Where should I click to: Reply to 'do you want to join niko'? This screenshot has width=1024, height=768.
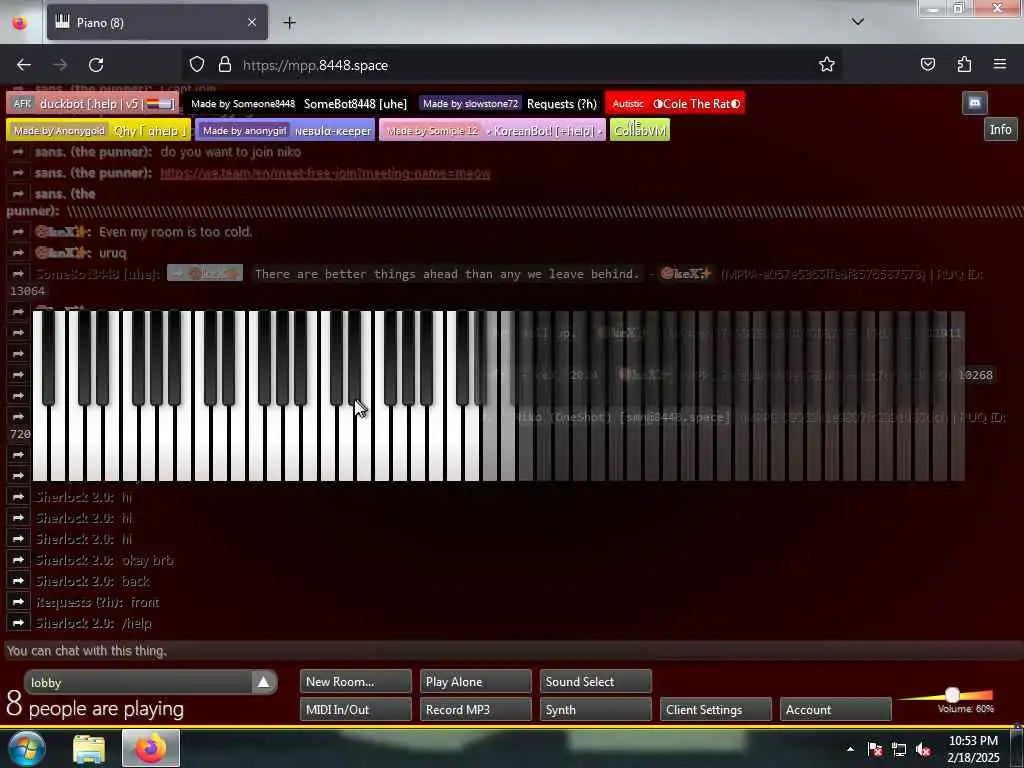[18, 152]
